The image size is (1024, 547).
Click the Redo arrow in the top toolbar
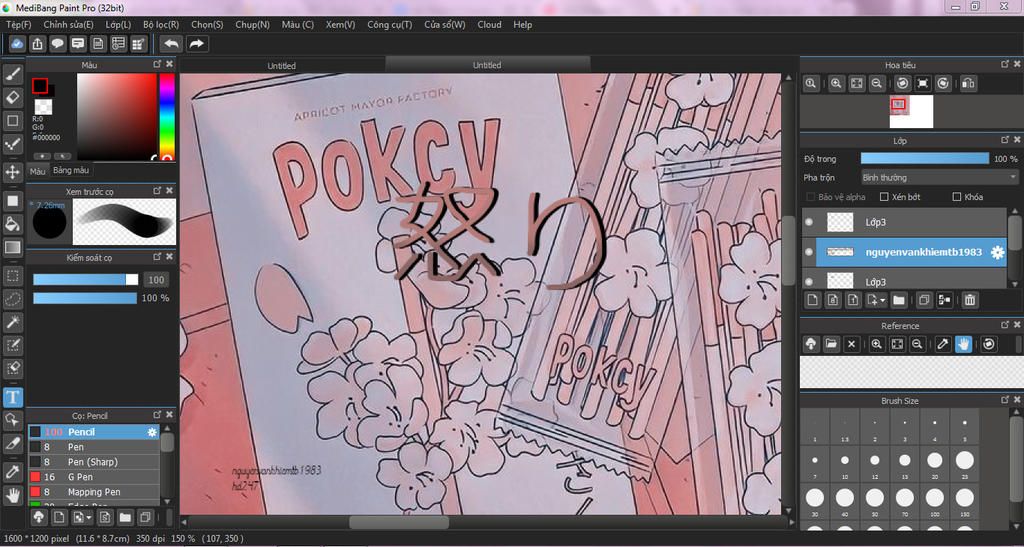coord(196,44)
